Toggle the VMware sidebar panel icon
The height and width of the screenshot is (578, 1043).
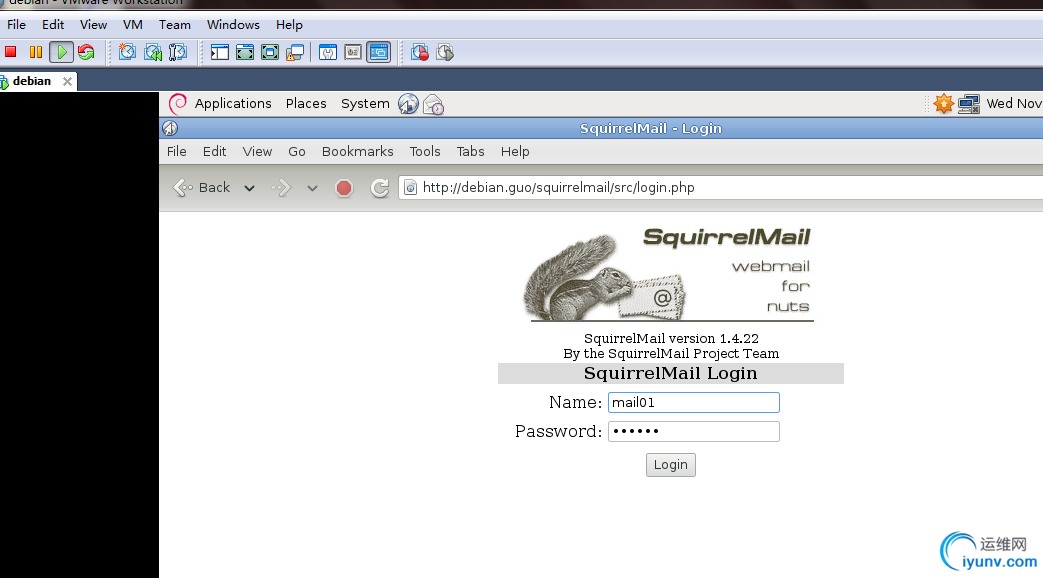tap(220, 52)
